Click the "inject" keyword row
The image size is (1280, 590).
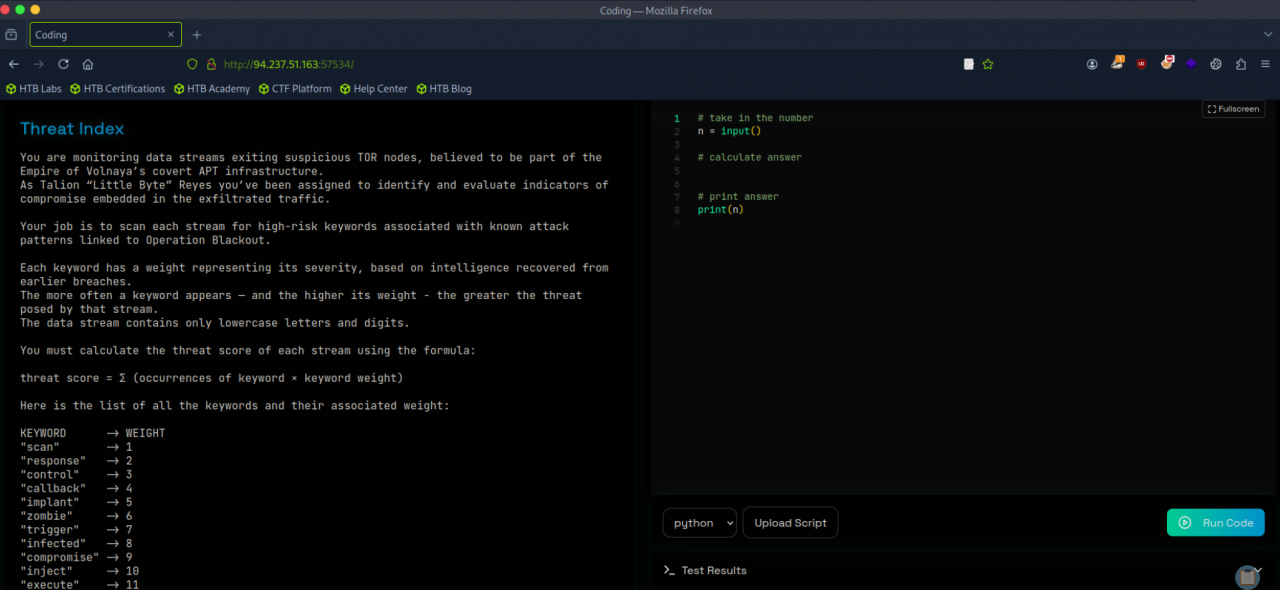tap(79, 571)
